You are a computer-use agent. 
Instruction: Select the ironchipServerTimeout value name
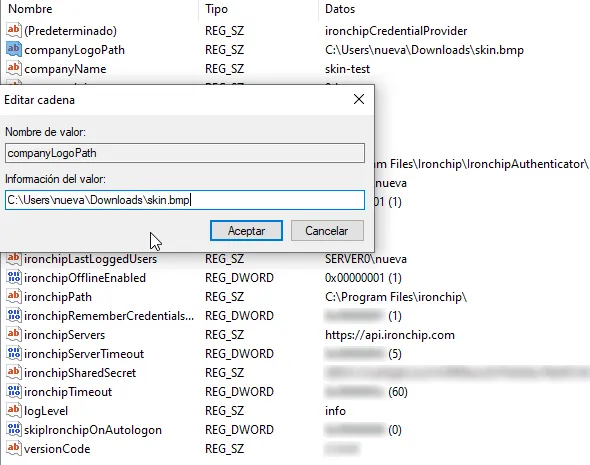84,354
